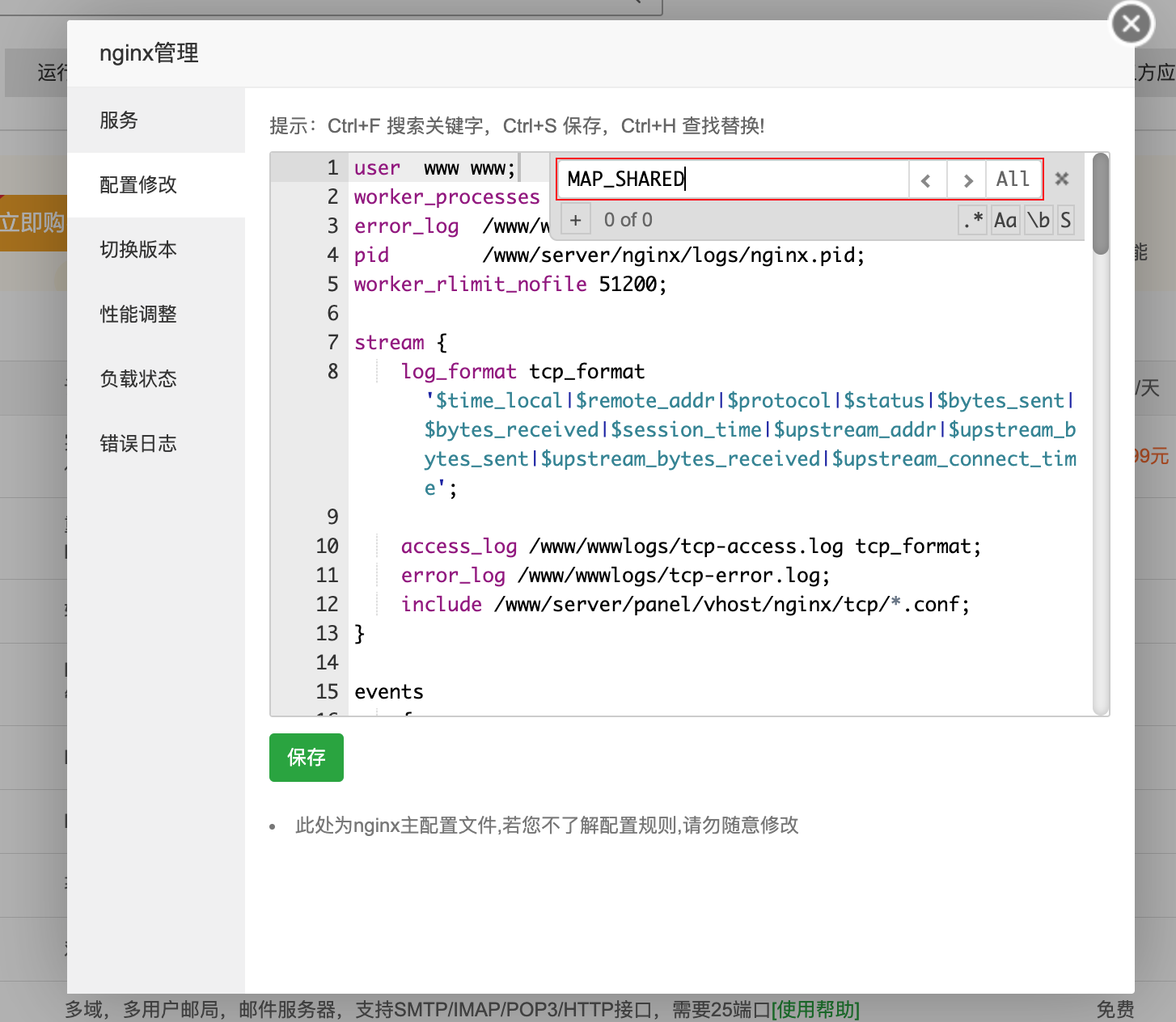The height and width of the screenshot is (1022, 1176).
Task: Toggle RegExp search (.*) option
Action: click(973, 220)
